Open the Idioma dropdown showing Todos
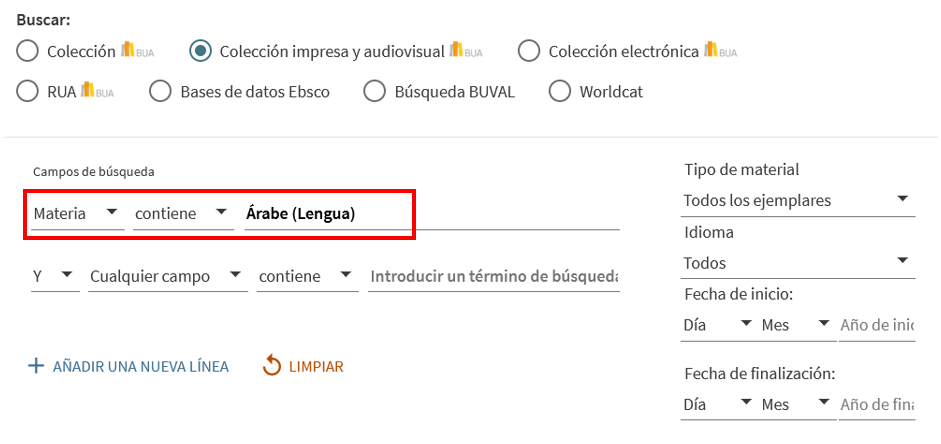The width and height of the screenshot is (941, 444). click(798, 262)
